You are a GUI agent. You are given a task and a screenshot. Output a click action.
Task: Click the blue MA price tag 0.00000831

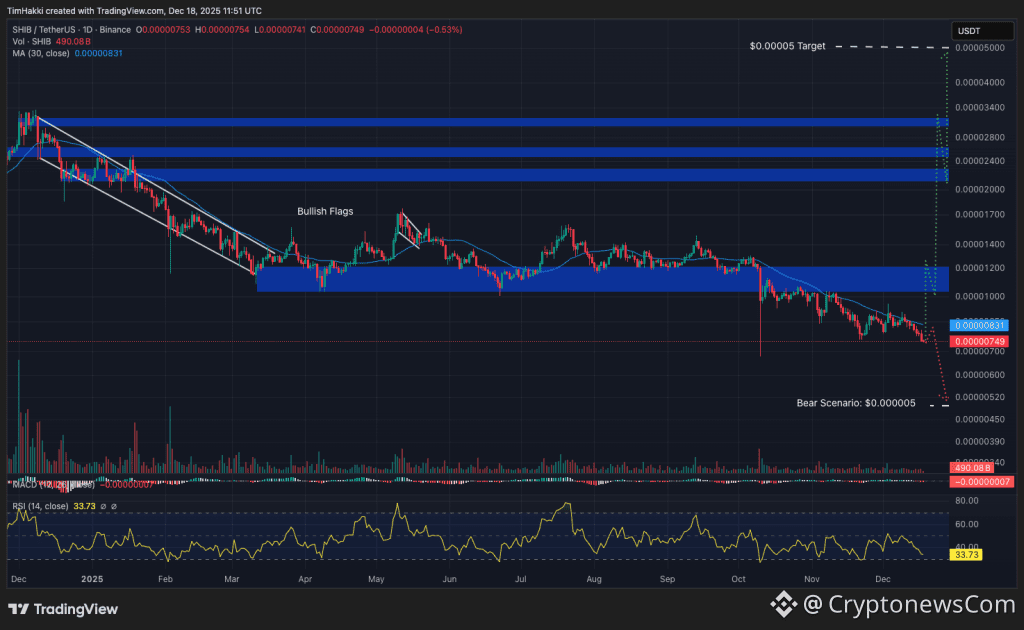(x=980, y=325)
